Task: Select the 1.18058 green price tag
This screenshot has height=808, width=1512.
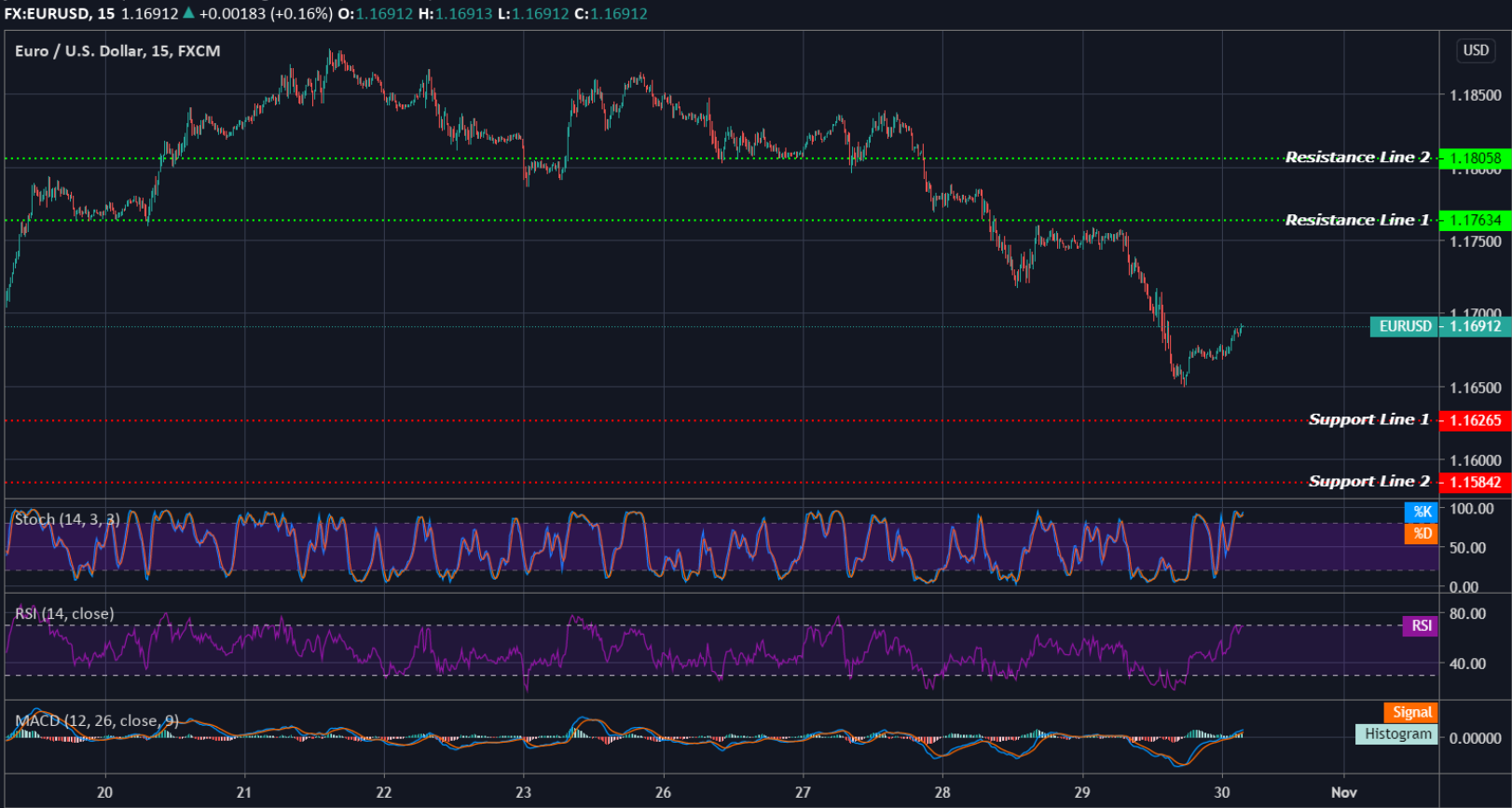Action: coord(1475,157)
